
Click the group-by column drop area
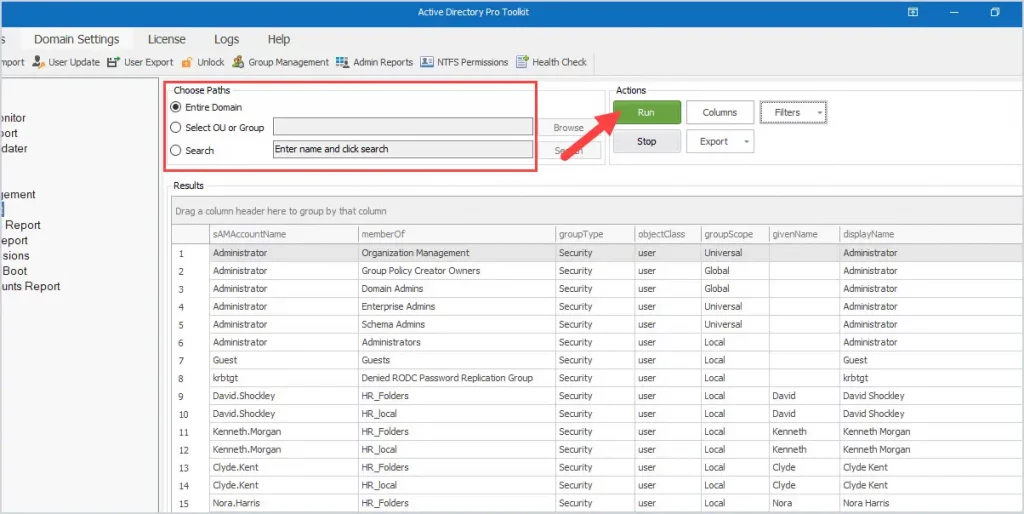(x=598, y=211)
